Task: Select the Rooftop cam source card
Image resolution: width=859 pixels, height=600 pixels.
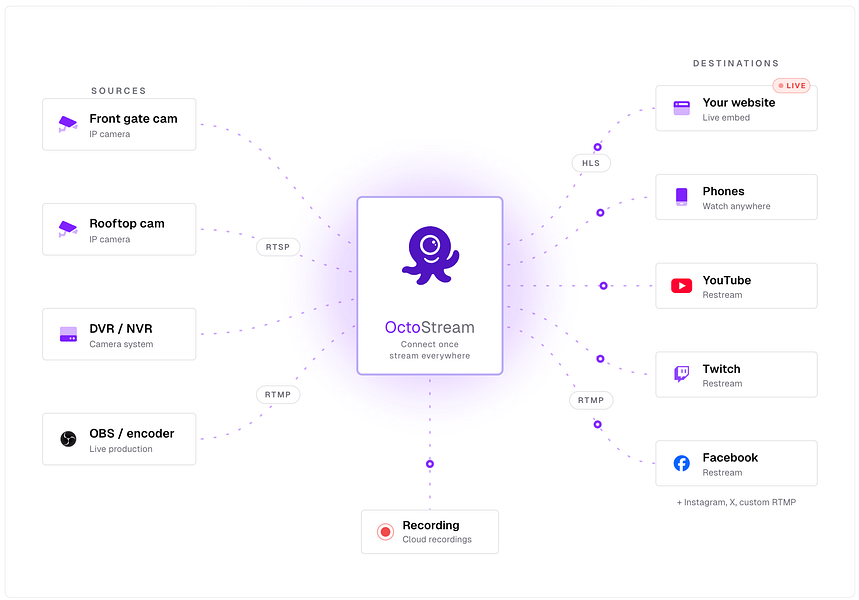Action: 119,229
